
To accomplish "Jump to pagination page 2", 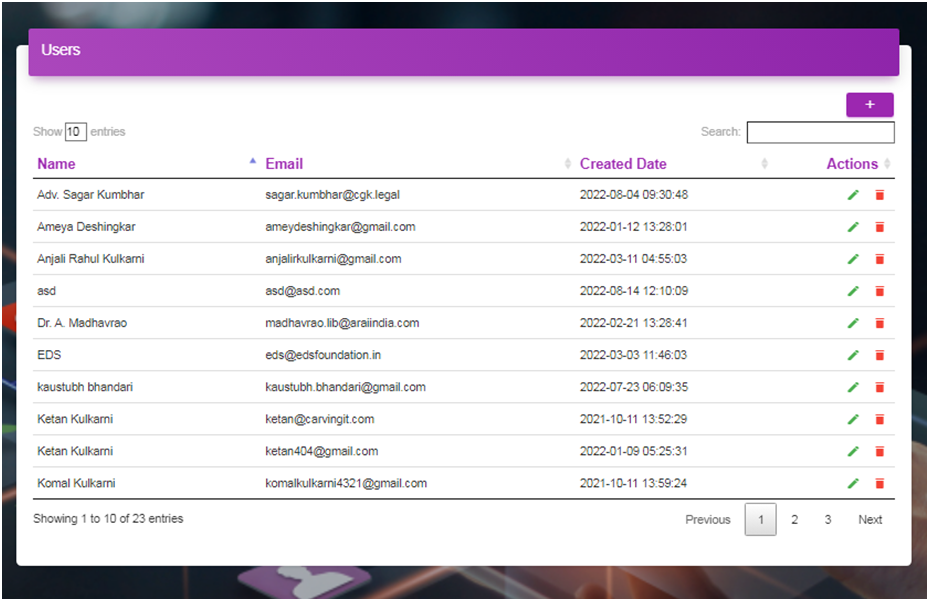I will point(795,520).
